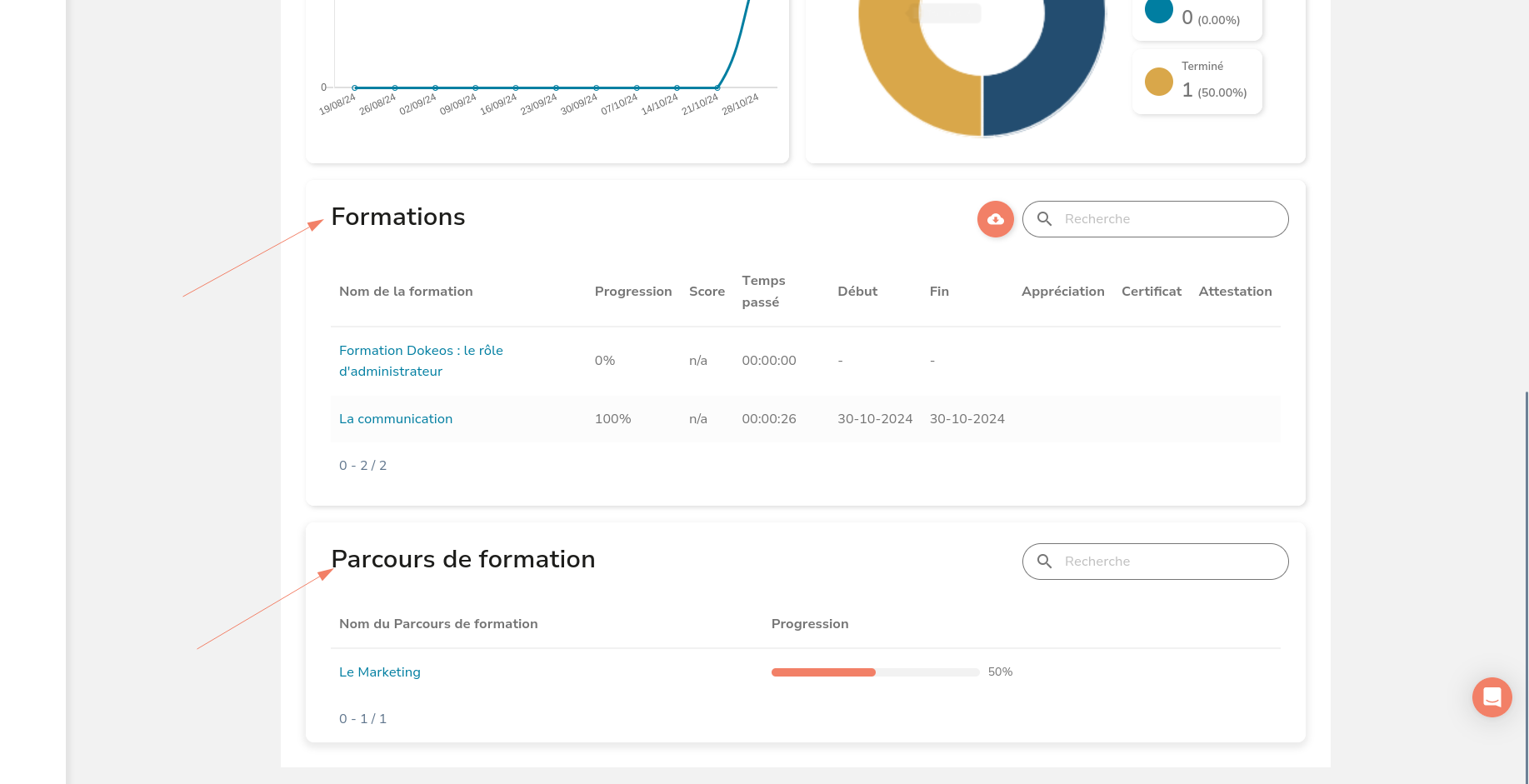The image size is (1529, 784).
Task: Open the Le Marketing learning path
Action: [380, 672]
